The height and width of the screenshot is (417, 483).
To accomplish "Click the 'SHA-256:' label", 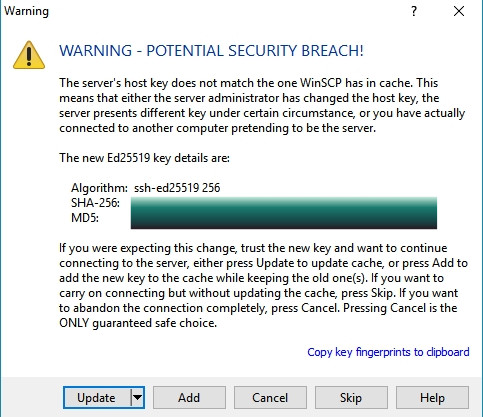I will coord(95,203).
